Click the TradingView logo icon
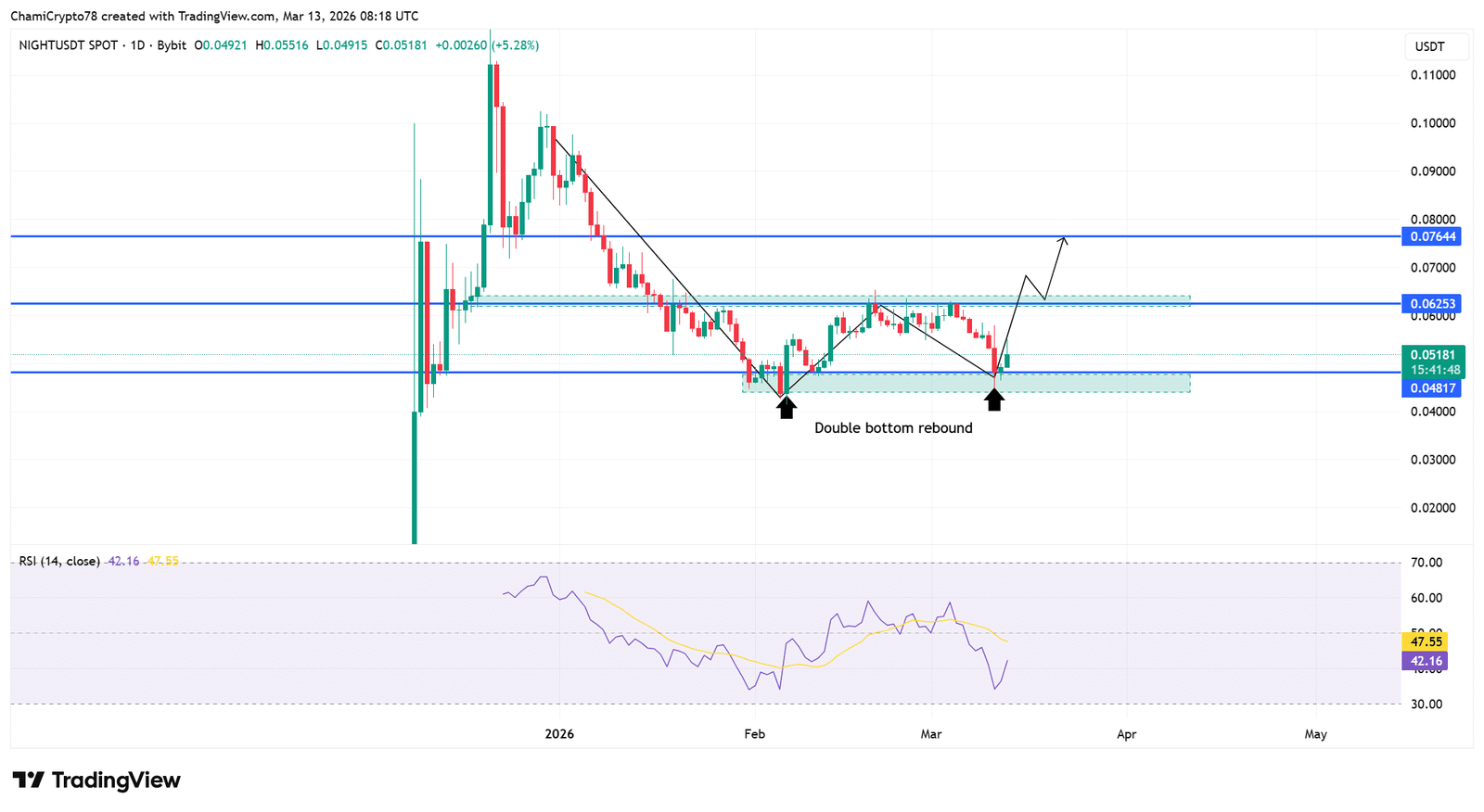The width and height of the screenshot is (1484, 812). pyautogui.click(x=28, y=780)
